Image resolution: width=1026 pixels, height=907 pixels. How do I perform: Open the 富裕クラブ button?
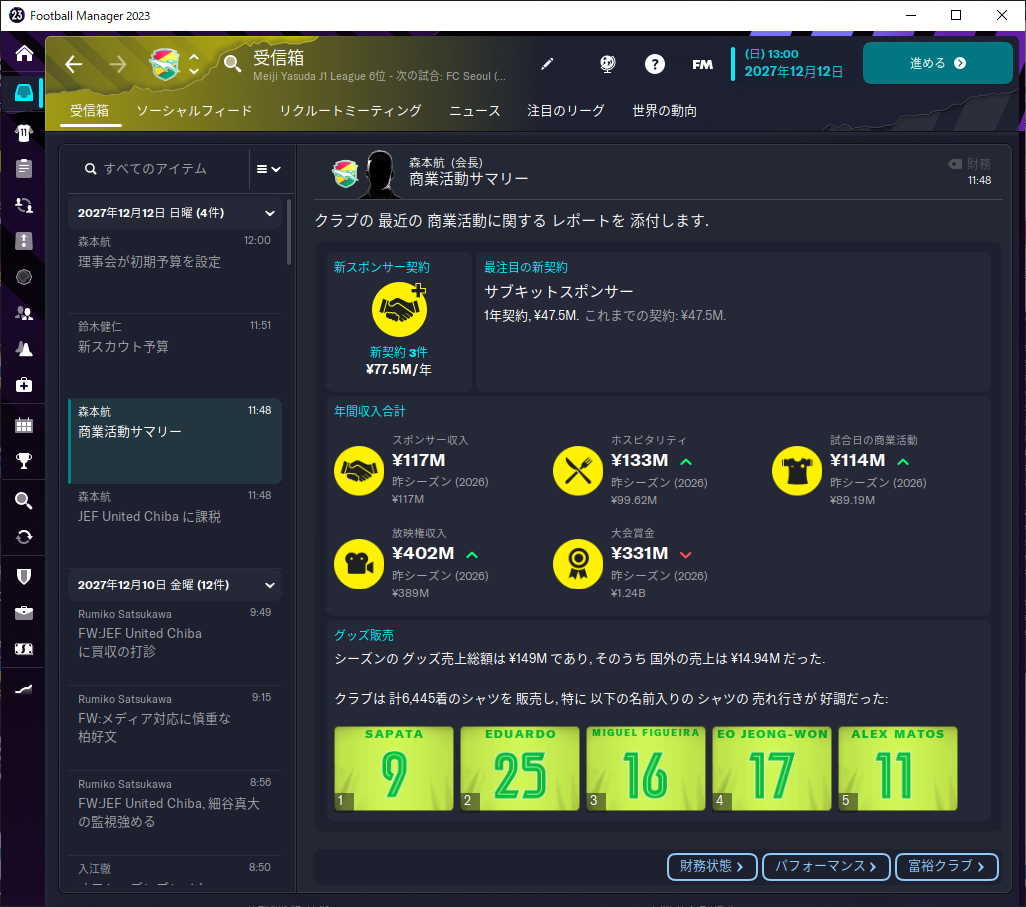(946, 866)
